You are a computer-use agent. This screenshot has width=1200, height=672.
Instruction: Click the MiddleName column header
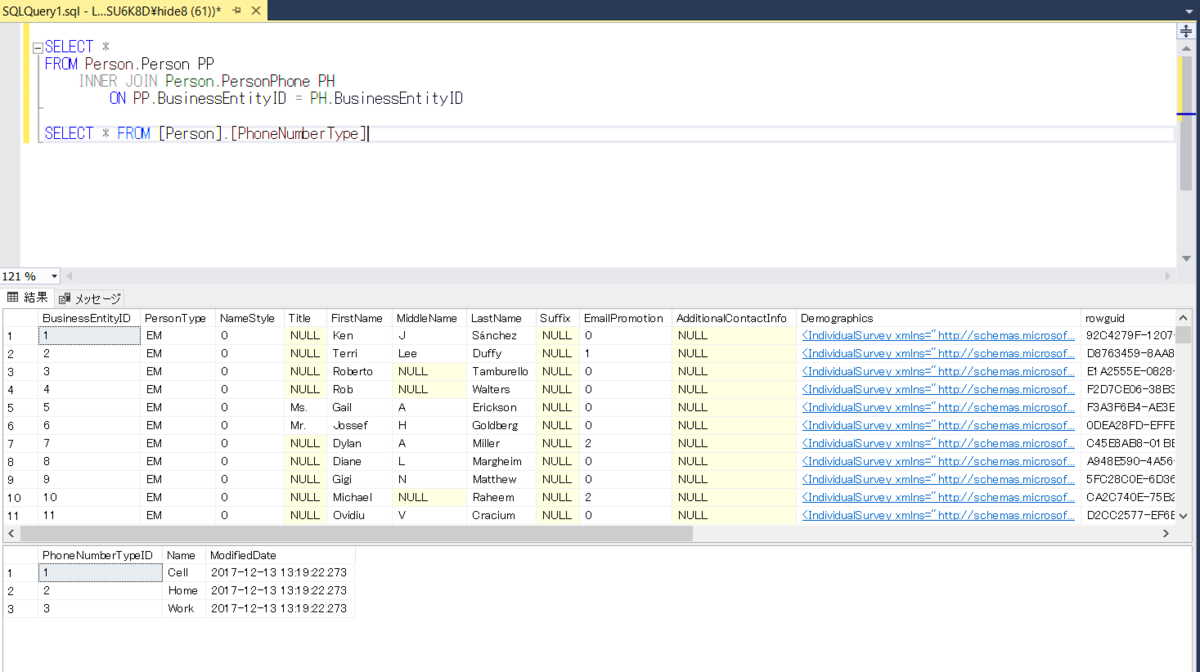click(x=430, y=318)
